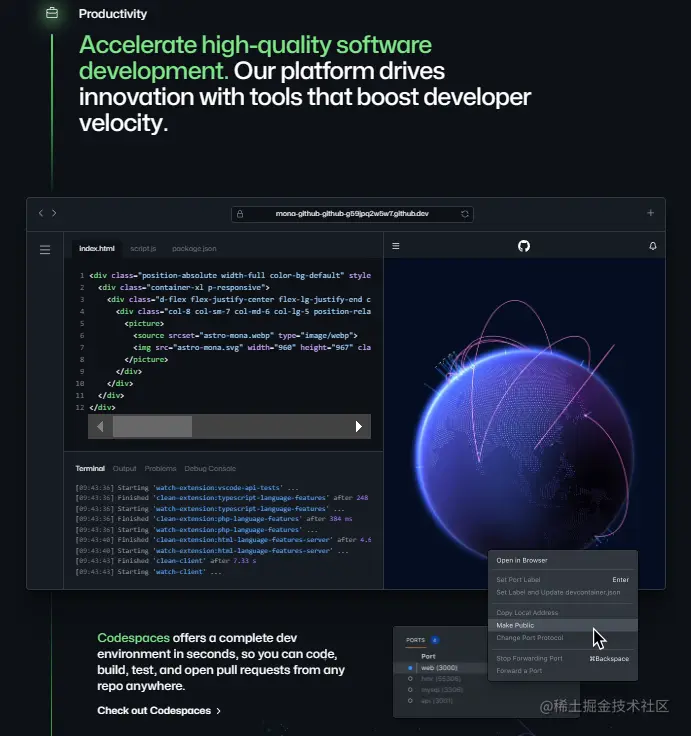The width and height of the screenshot is (691, 736).
Task: Switch to the script.js tab
Action: click(x=143, y=248)
